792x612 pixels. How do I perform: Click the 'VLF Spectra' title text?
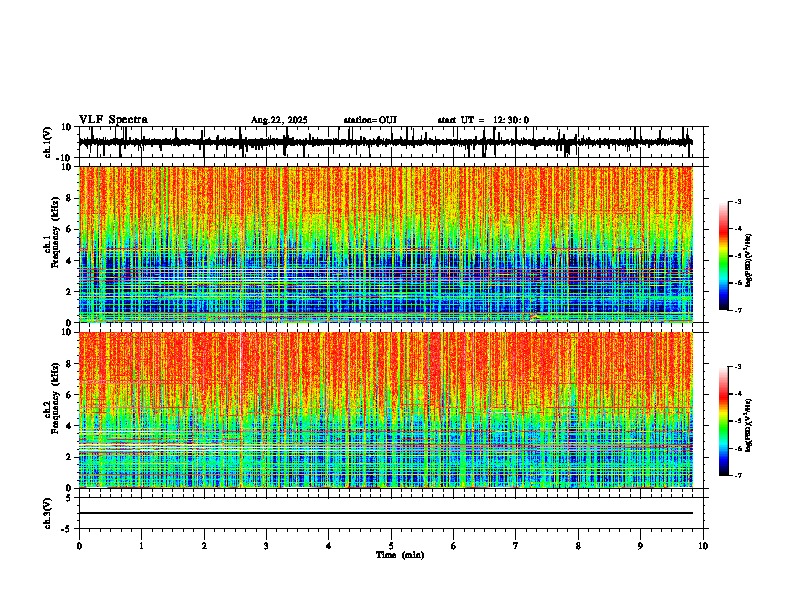[x=113, y=120]
